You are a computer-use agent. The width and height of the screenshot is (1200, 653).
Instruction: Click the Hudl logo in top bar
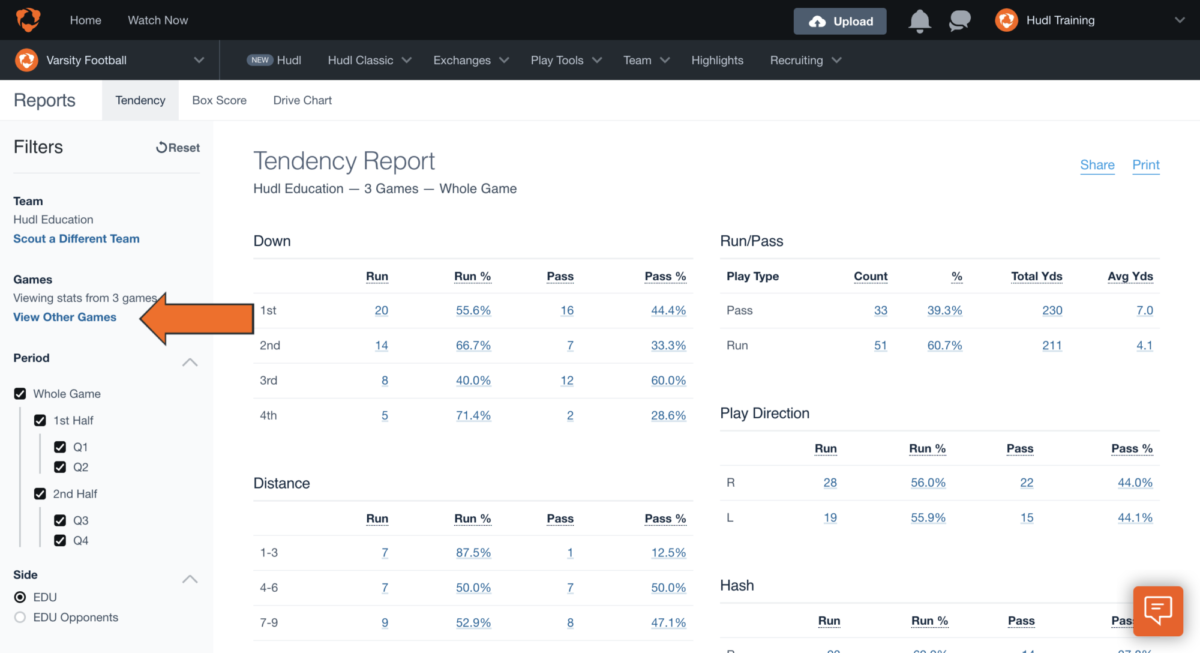[x=28, y=20]
